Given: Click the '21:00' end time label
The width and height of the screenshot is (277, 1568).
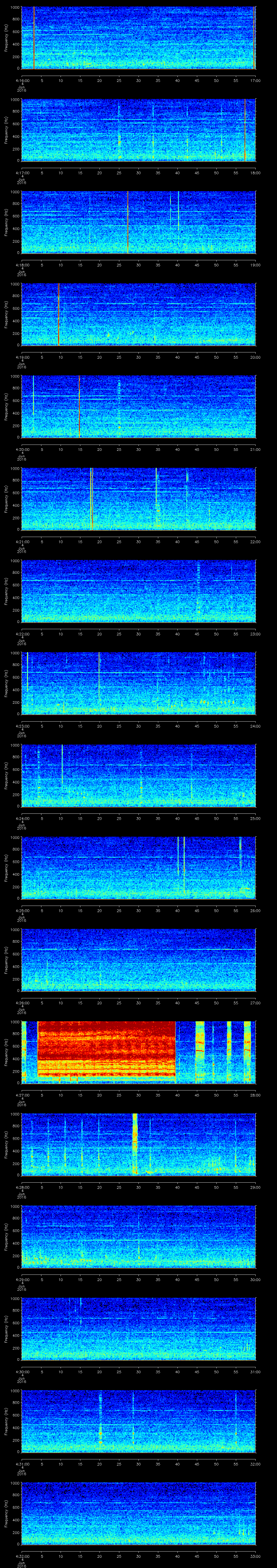Looking at the screenshot, I should [255, 449].
